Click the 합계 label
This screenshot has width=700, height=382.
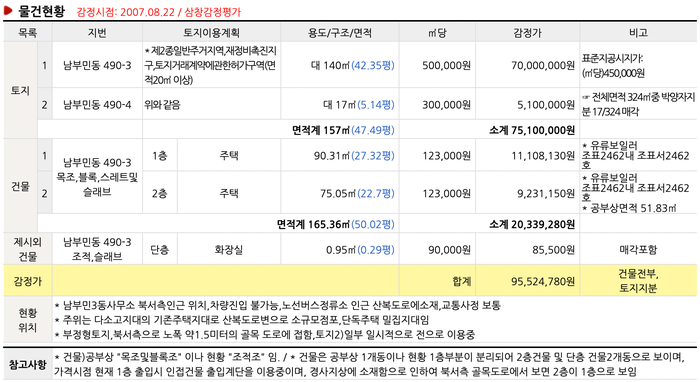462,281
